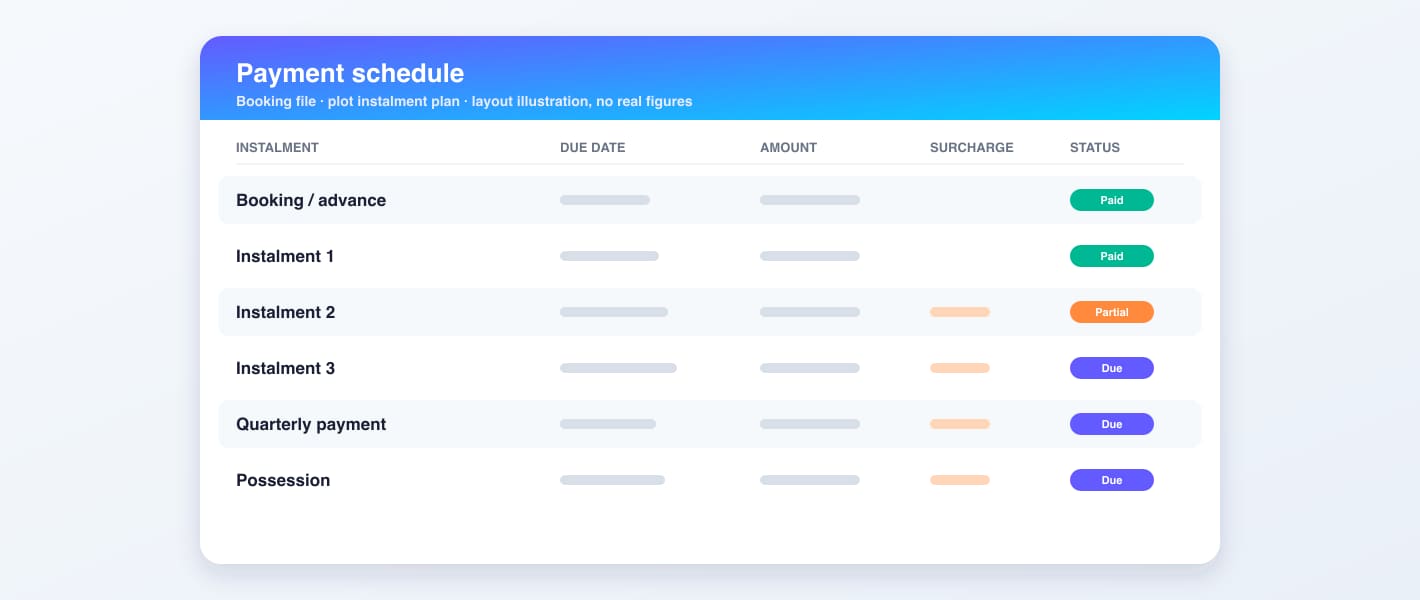
Task: Click the booking file subtitle text
Action: [464, 101]
